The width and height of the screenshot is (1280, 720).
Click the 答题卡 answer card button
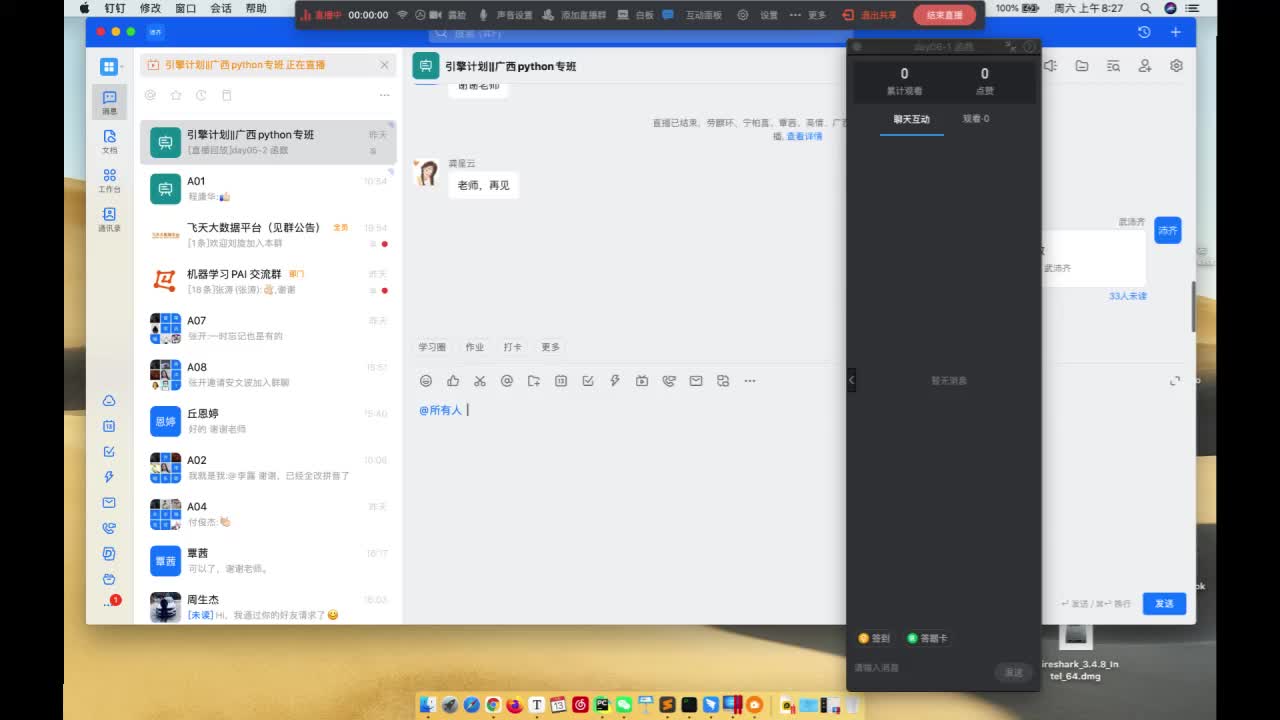click(x=927, y=638)
